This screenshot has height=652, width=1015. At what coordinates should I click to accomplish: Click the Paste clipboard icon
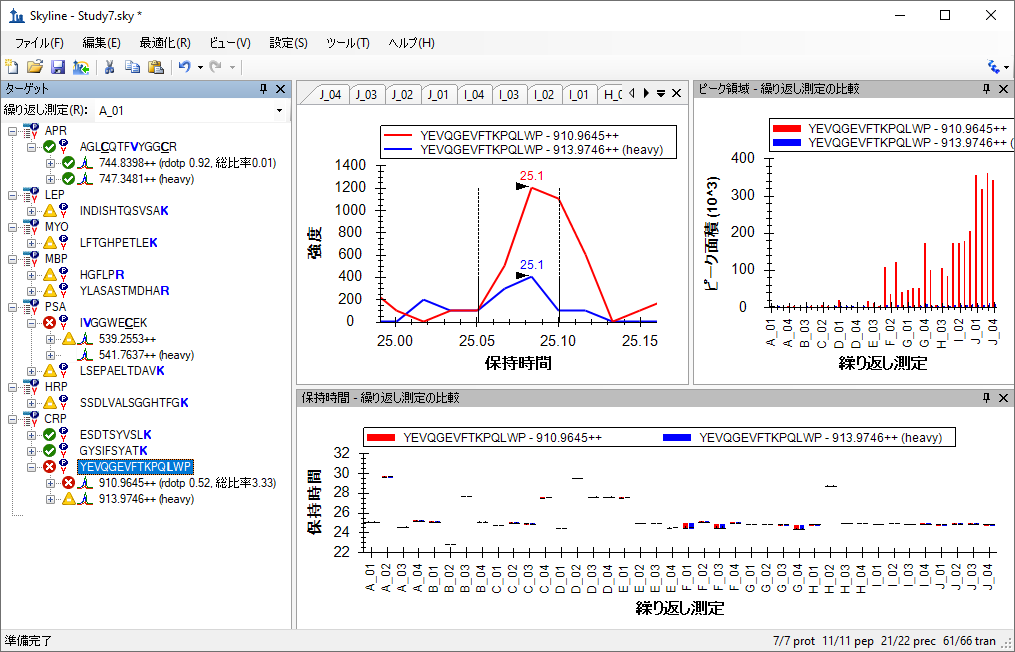(x=155, y=67)
